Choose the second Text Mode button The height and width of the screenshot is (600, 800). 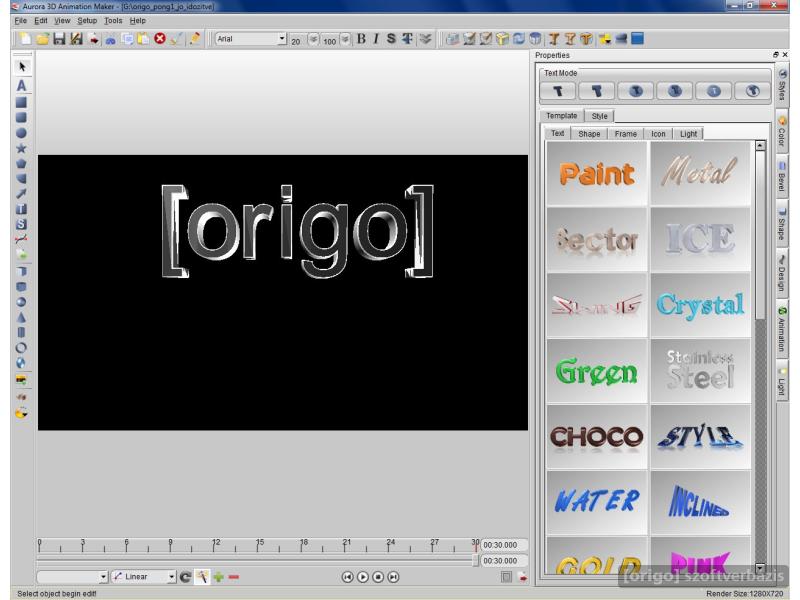(x=596, y=91)
